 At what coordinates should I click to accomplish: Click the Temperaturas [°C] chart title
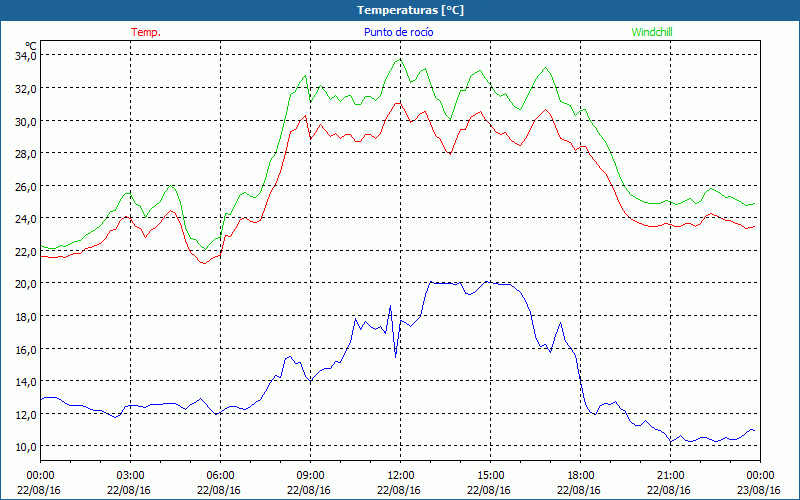click(x=410, y=10)
